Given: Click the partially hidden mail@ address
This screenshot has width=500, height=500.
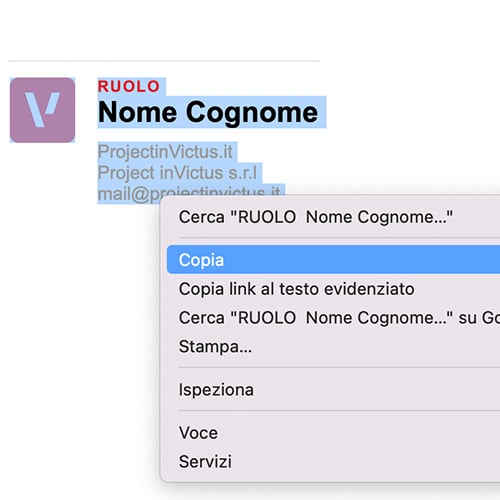Looking at the screenshot, I should click(x=189, y=193).
